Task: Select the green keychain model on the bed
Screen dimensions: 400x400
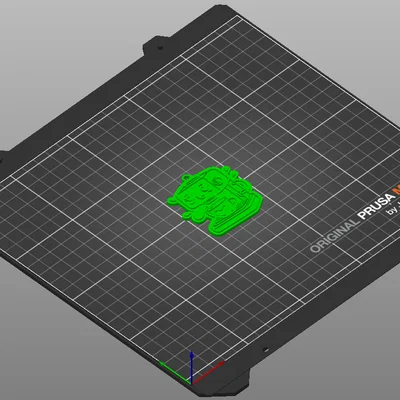Action: tap(214, 200)
